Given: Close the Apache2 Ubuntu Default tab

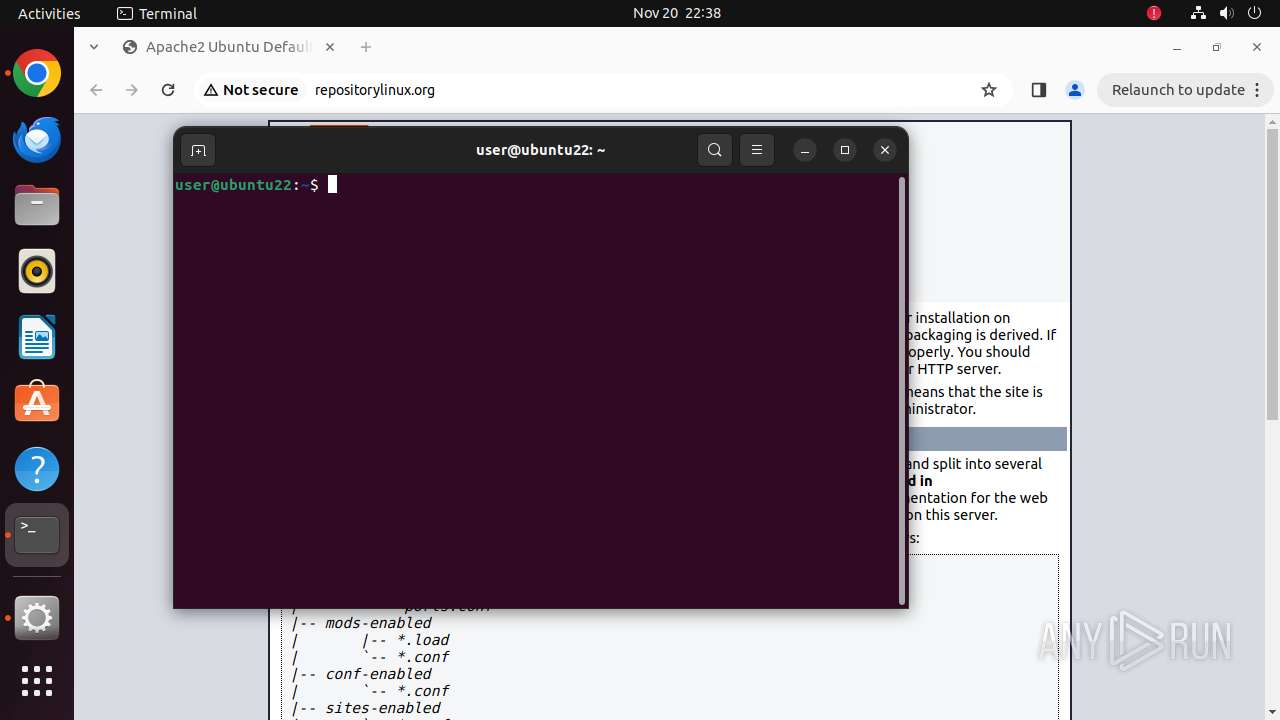Looking at the screenshot, I should click(x=331, y=47).
